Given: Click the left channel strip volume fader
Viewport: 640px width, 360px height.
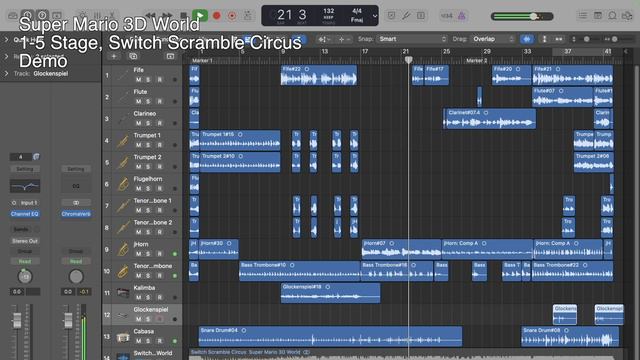Looking at the screenshot, I should (x=17, y=320).
